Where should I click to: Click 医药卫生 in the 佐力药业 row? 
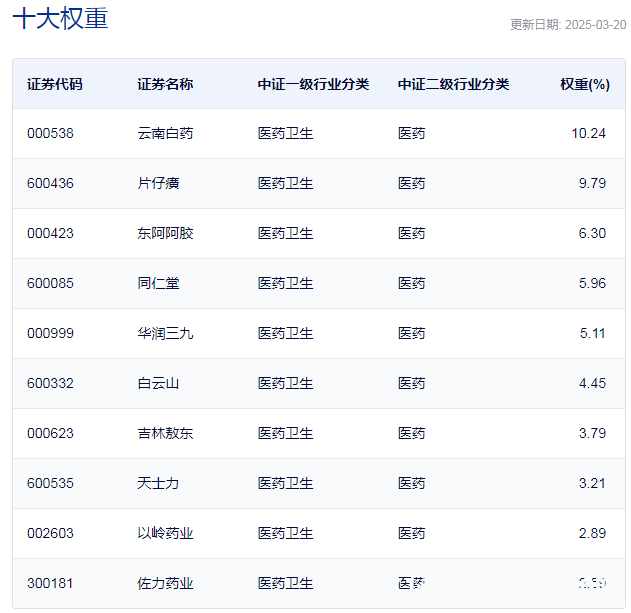[285, 583]
